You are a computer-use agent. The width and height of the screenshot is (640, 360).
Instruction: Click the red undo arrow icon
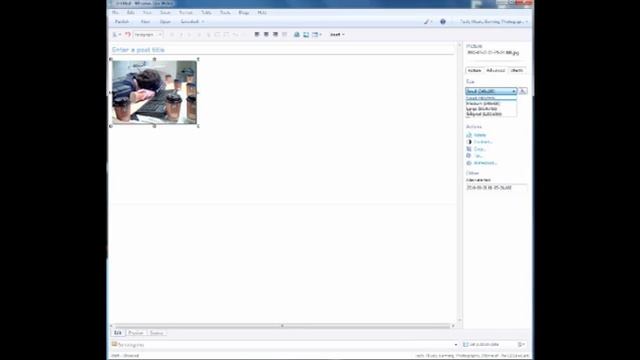click(x=128, y=35)
